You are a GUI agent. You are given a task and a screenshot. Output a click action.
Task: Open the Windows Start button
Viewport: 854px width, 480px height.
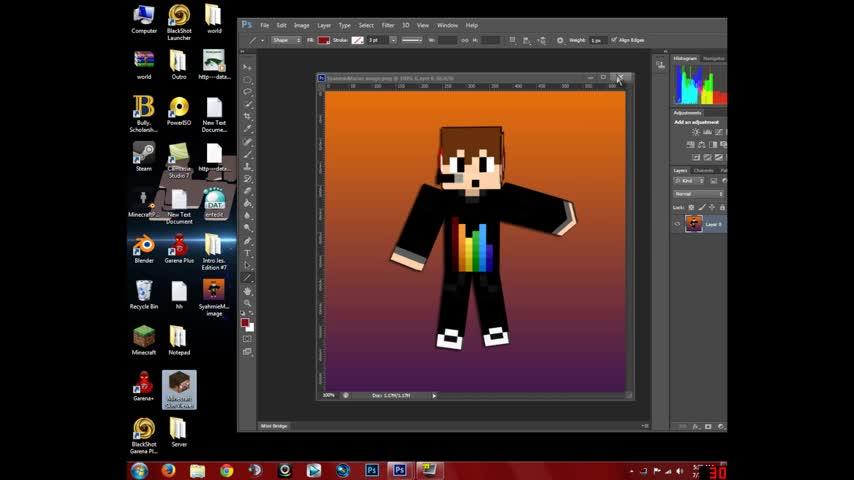coord(139,469)
